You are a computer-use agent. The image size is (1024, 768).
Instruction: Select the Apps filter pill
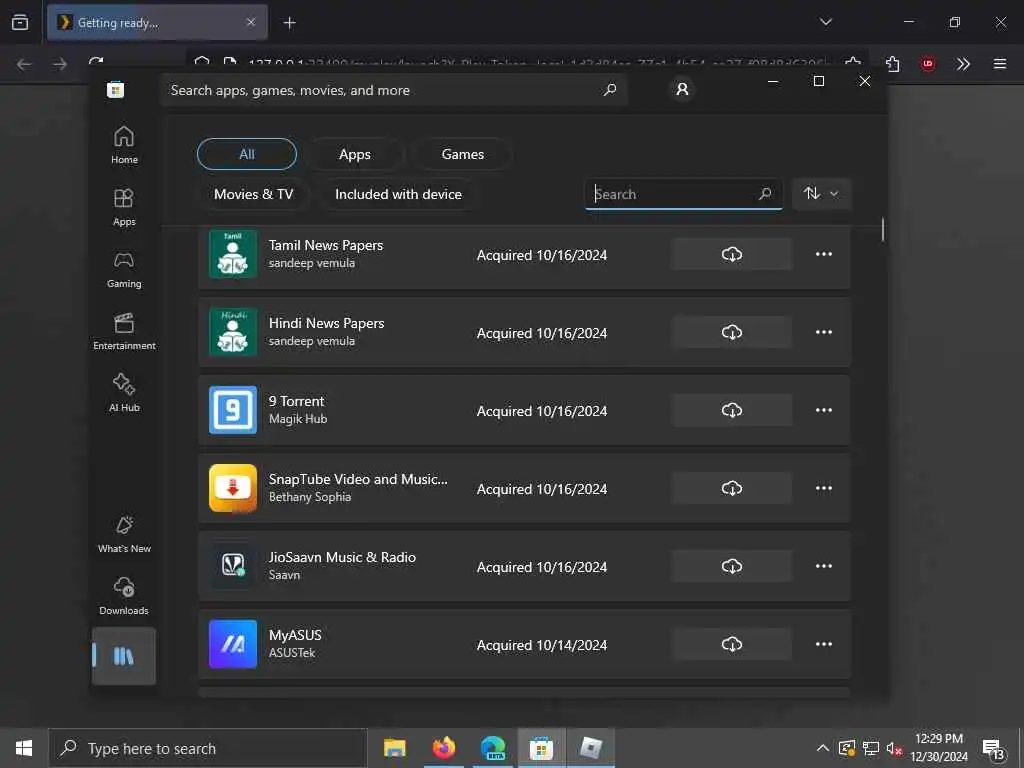tap(355, 154)
